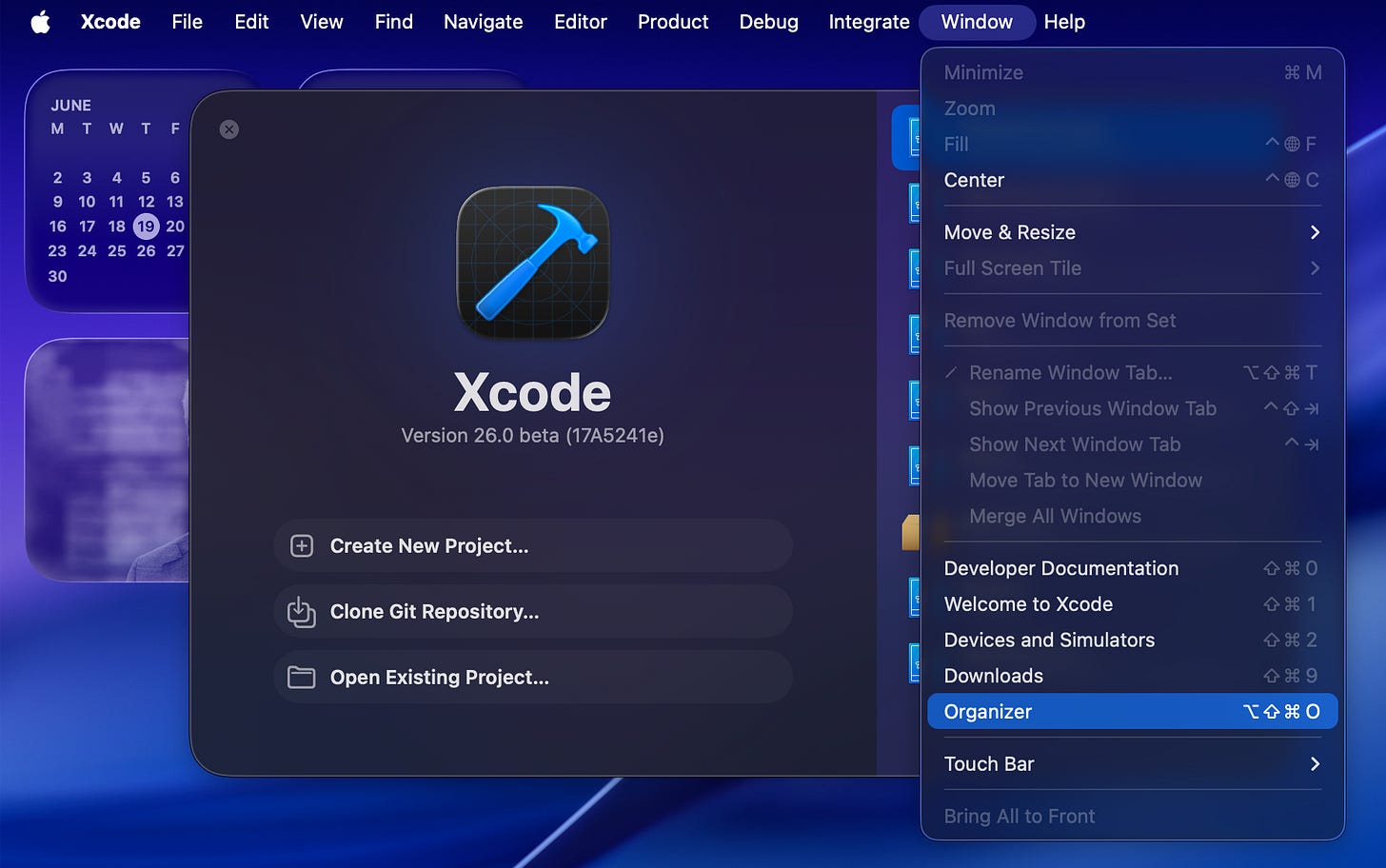The image size is (1386, 868).
Task: Click the Create New Project button
Action: click(533, 545)
